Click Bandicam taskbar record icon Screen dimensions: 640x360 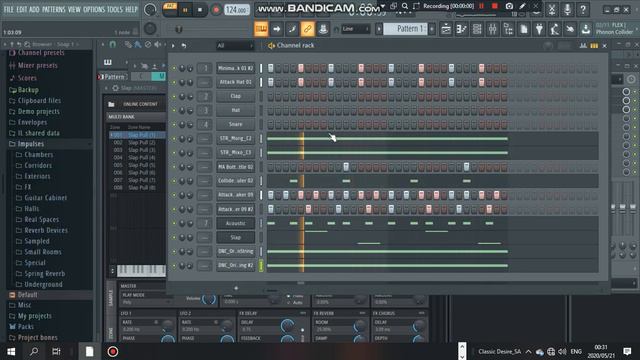click(113, 351)
